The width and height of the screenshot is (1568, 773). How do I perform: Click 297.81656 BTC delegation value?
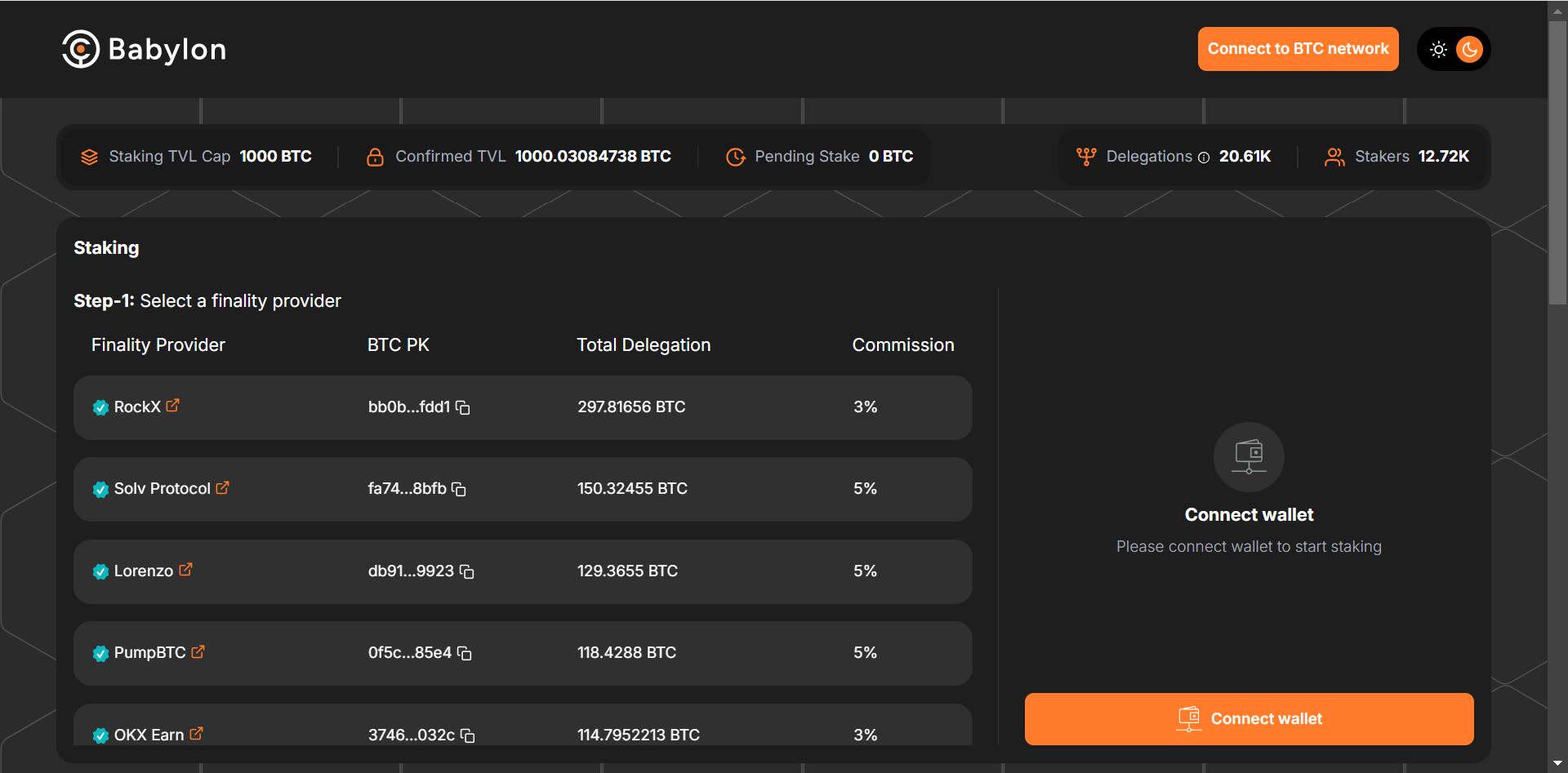click(x=631, y=406)
